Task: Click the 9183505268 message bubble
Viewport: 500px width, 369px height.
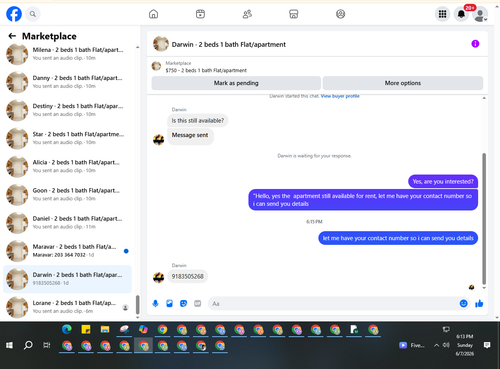Action: [x=187, y=276]
